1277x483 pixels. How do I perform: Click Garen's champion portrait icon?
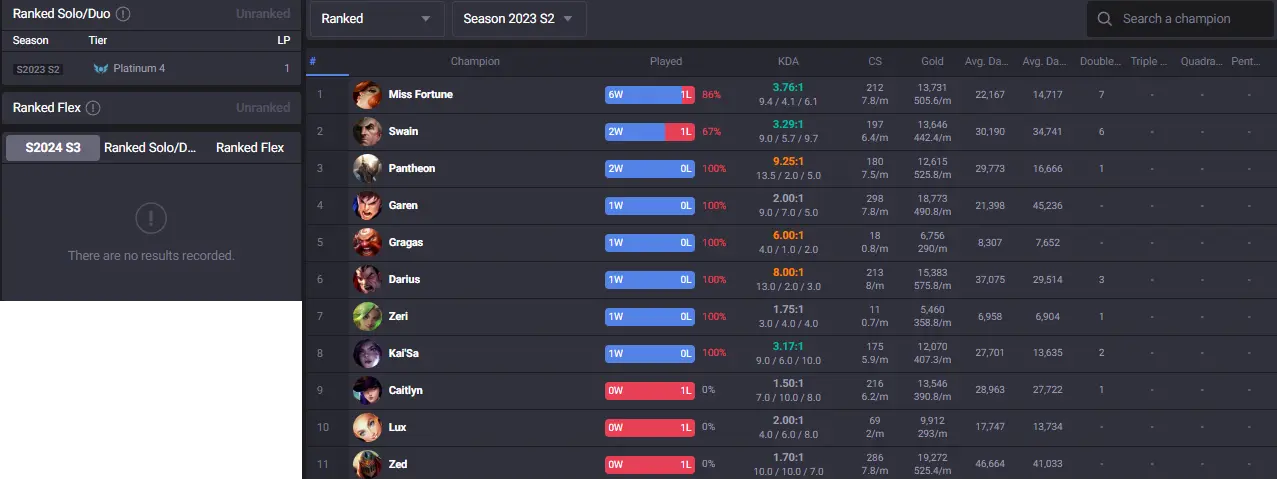(x=367, y=206)
